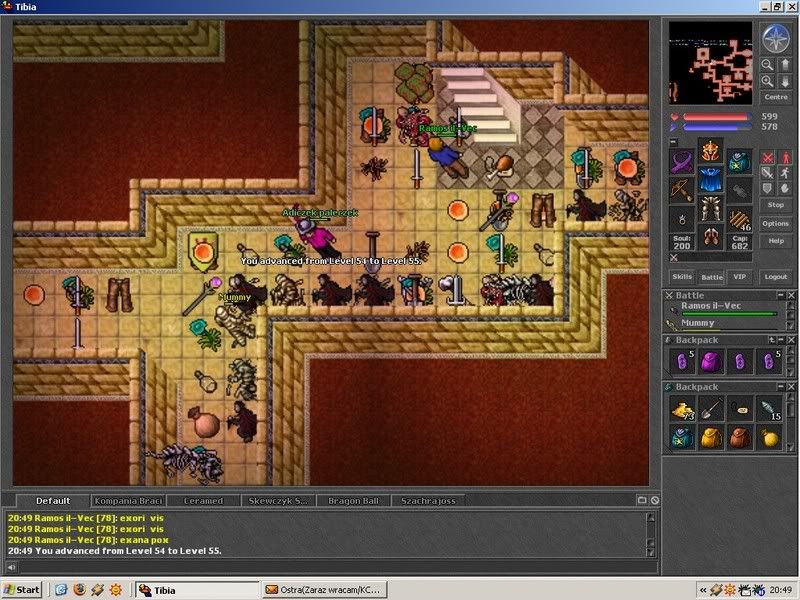The height and width of the screenshot is (600, 800).
Task: Open the Help window
Action: coord(776,241)
